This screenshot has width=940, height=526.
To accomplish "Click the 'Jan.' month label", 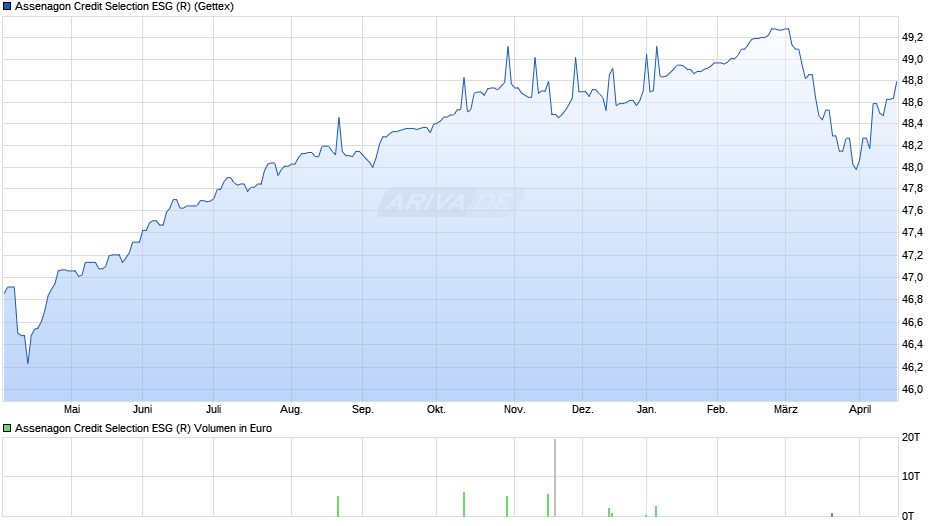I will tap(646, 409).
